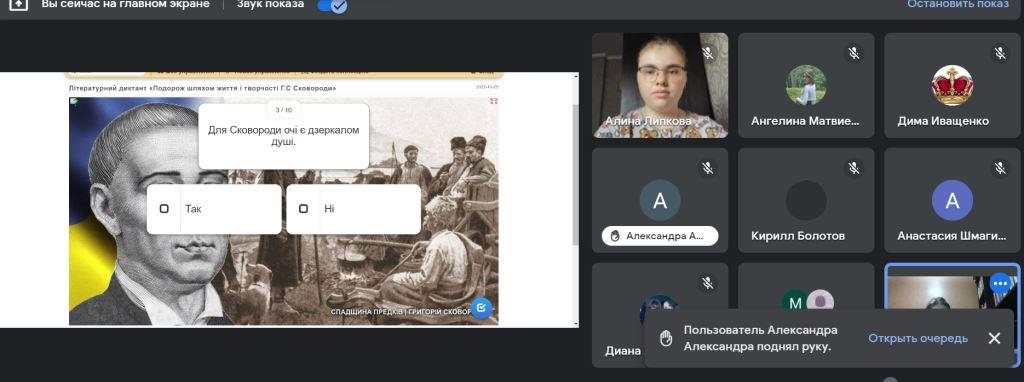Click the raised hand icon in the notification

pos(666,338)
